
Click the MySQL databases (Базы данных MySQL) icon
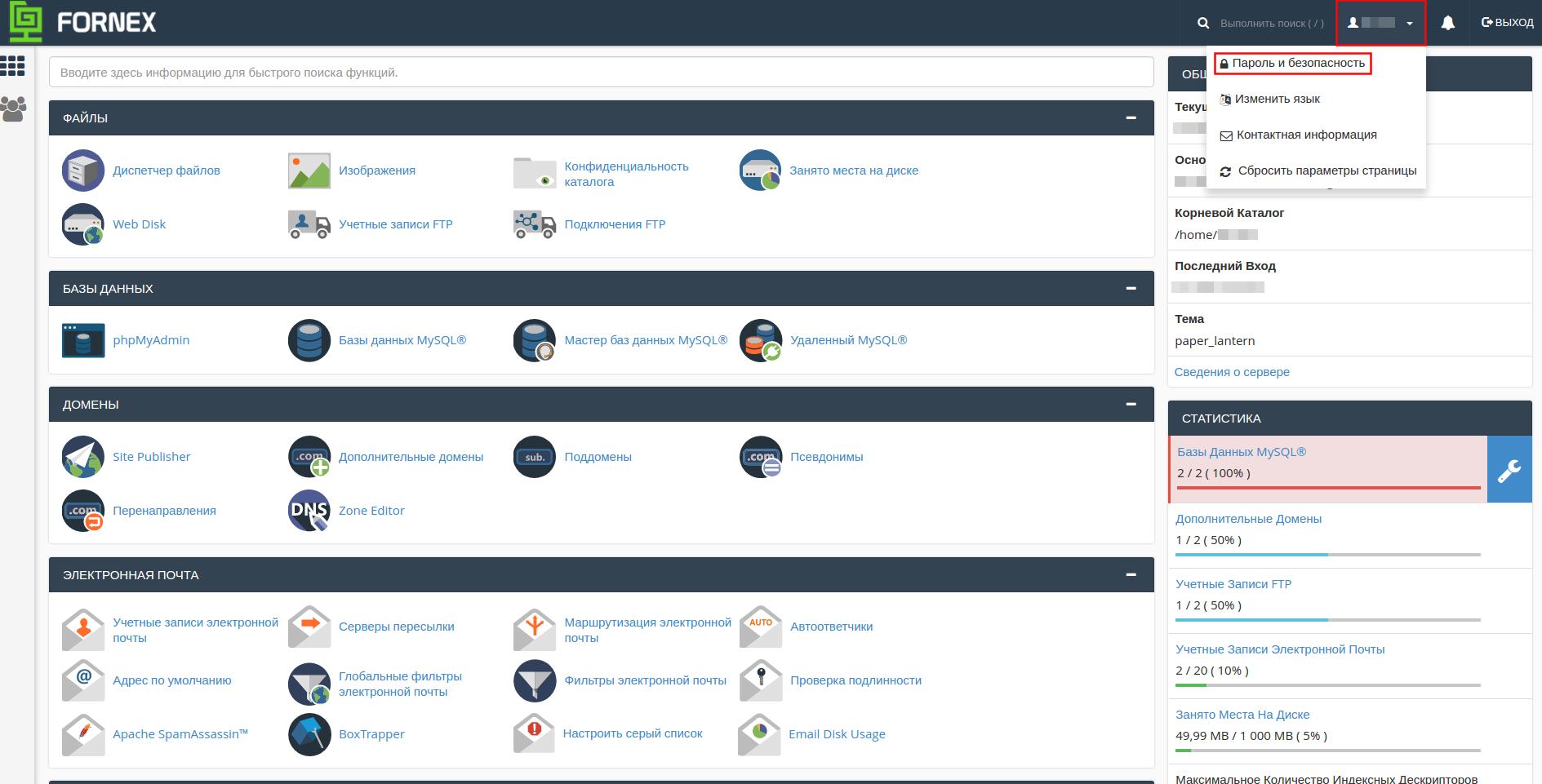309,340
